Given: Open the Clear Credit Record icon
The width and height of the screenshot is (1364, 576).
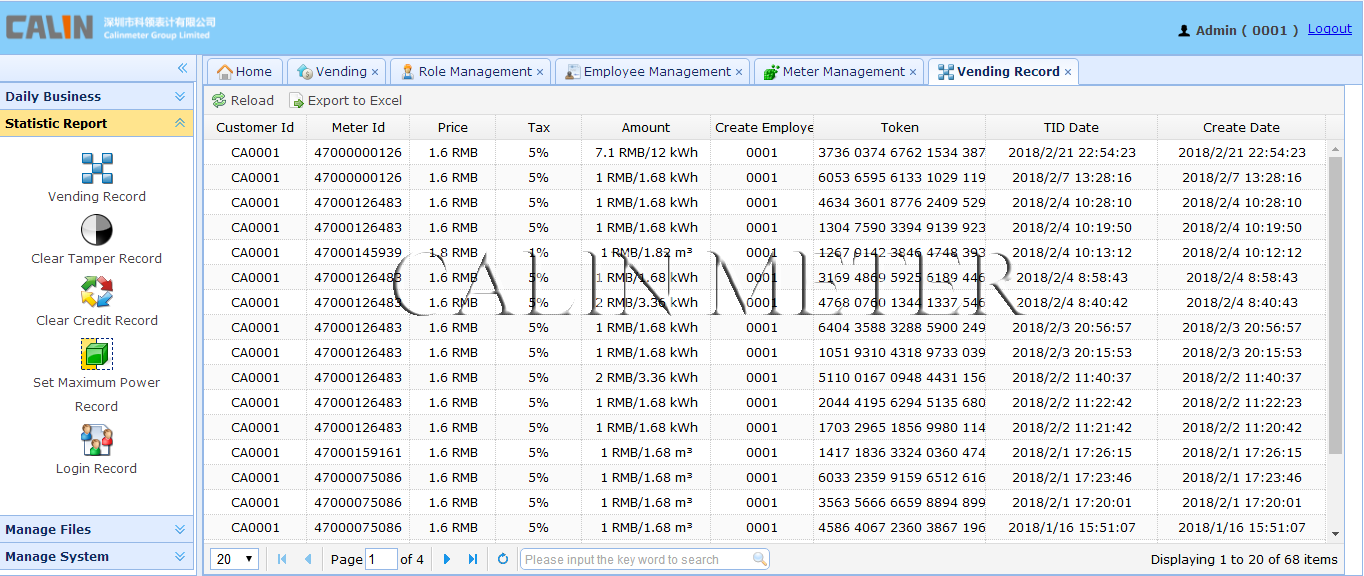Looking at the screenshot, I should (97, 292).
